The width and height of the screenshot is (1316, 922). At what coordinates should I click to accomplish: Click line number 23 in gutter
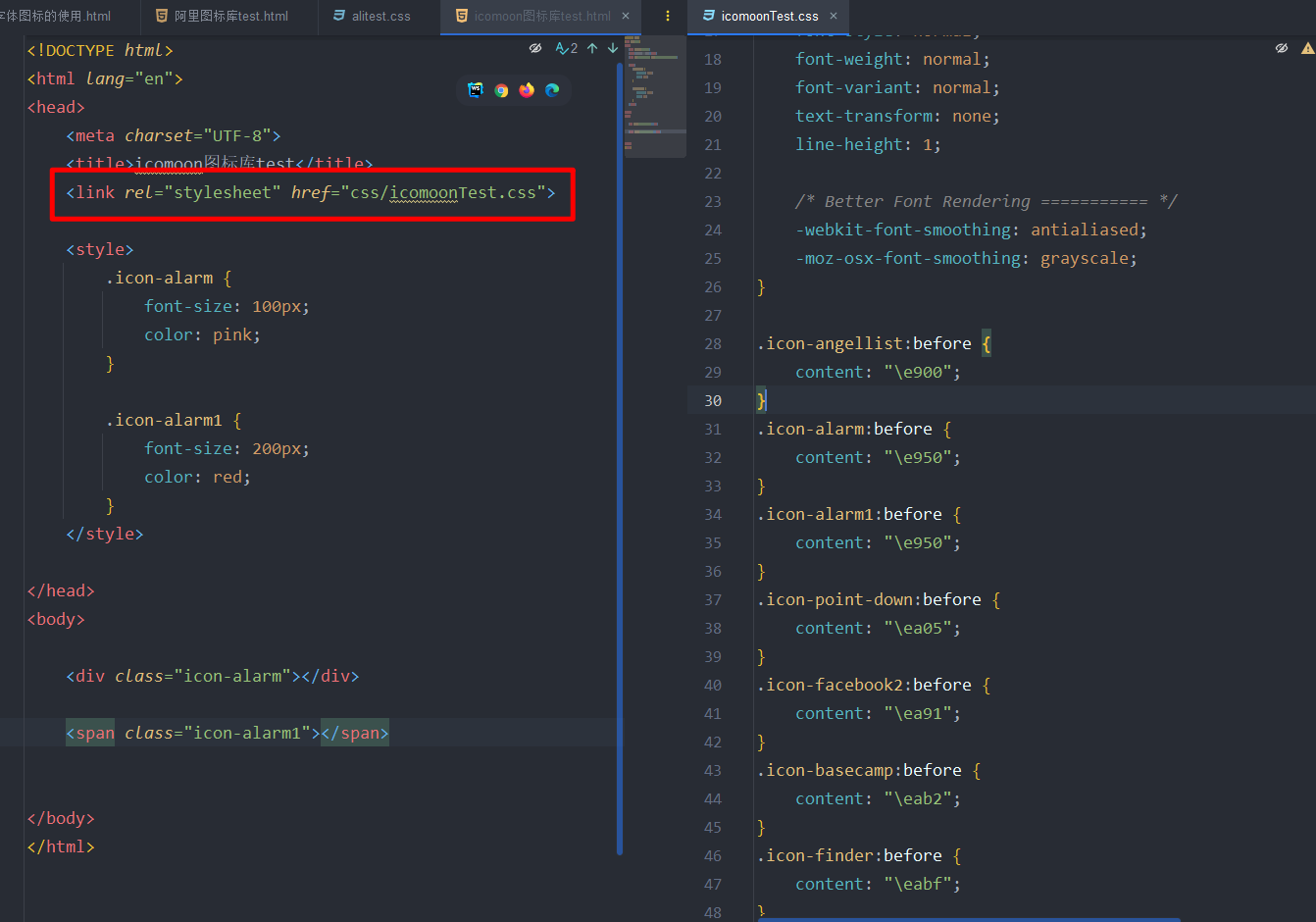coord(713,201)
